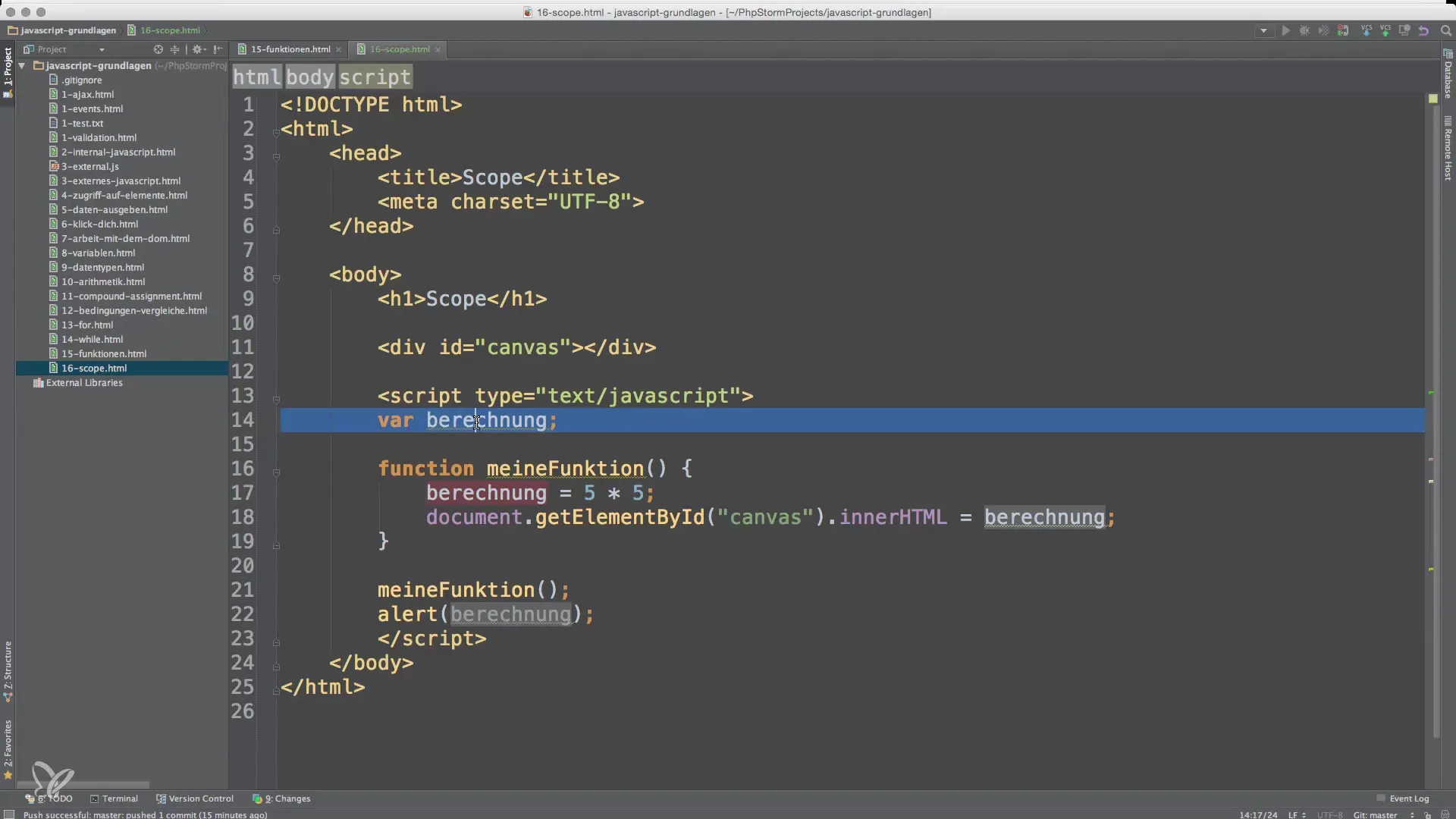Toggle the Remote Host side panel
1456x819 pixels.
(1448, 148)
